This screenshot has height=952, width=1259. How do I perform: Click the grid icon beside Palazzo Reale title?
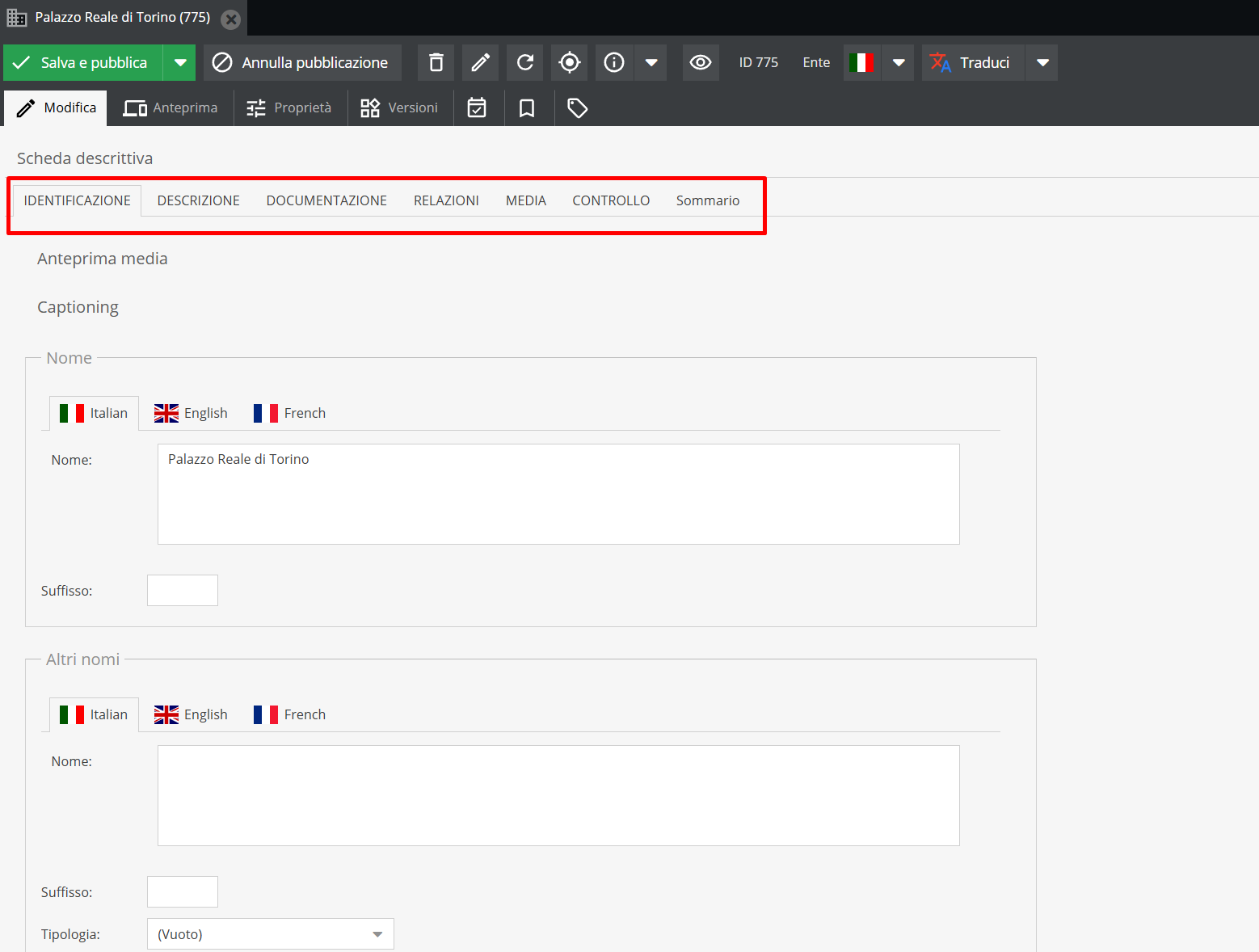point(17,18)
